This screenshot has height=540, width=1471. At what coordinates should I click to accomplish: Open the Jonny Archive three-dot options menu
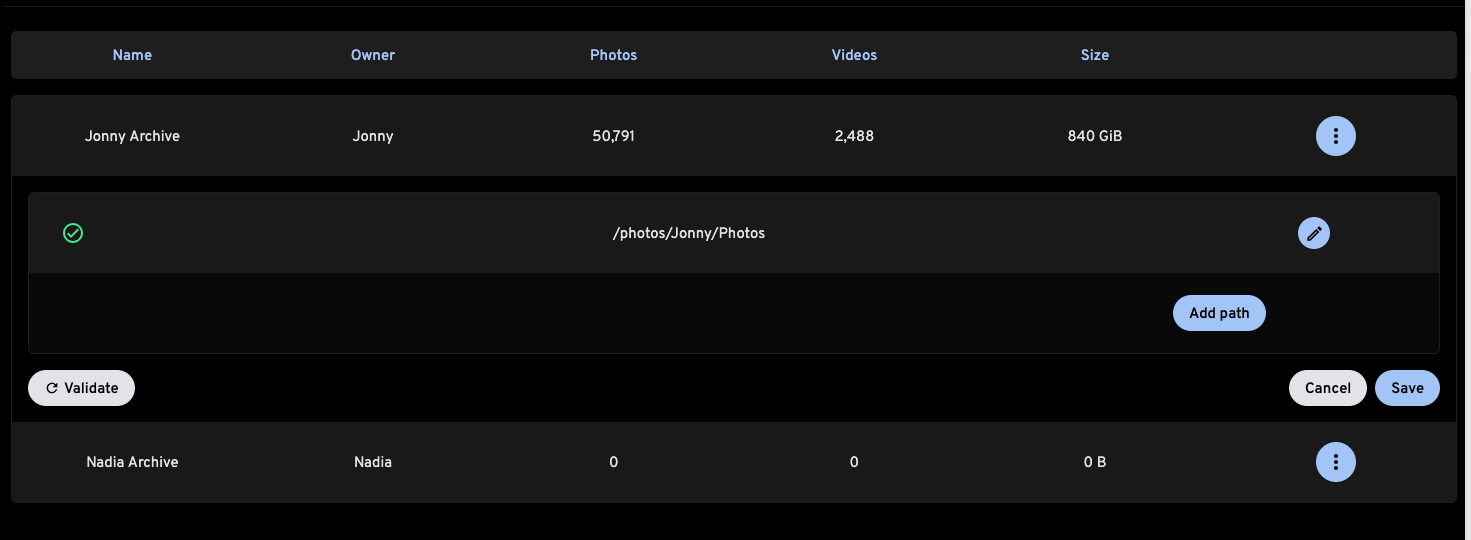click(1335, 136)
